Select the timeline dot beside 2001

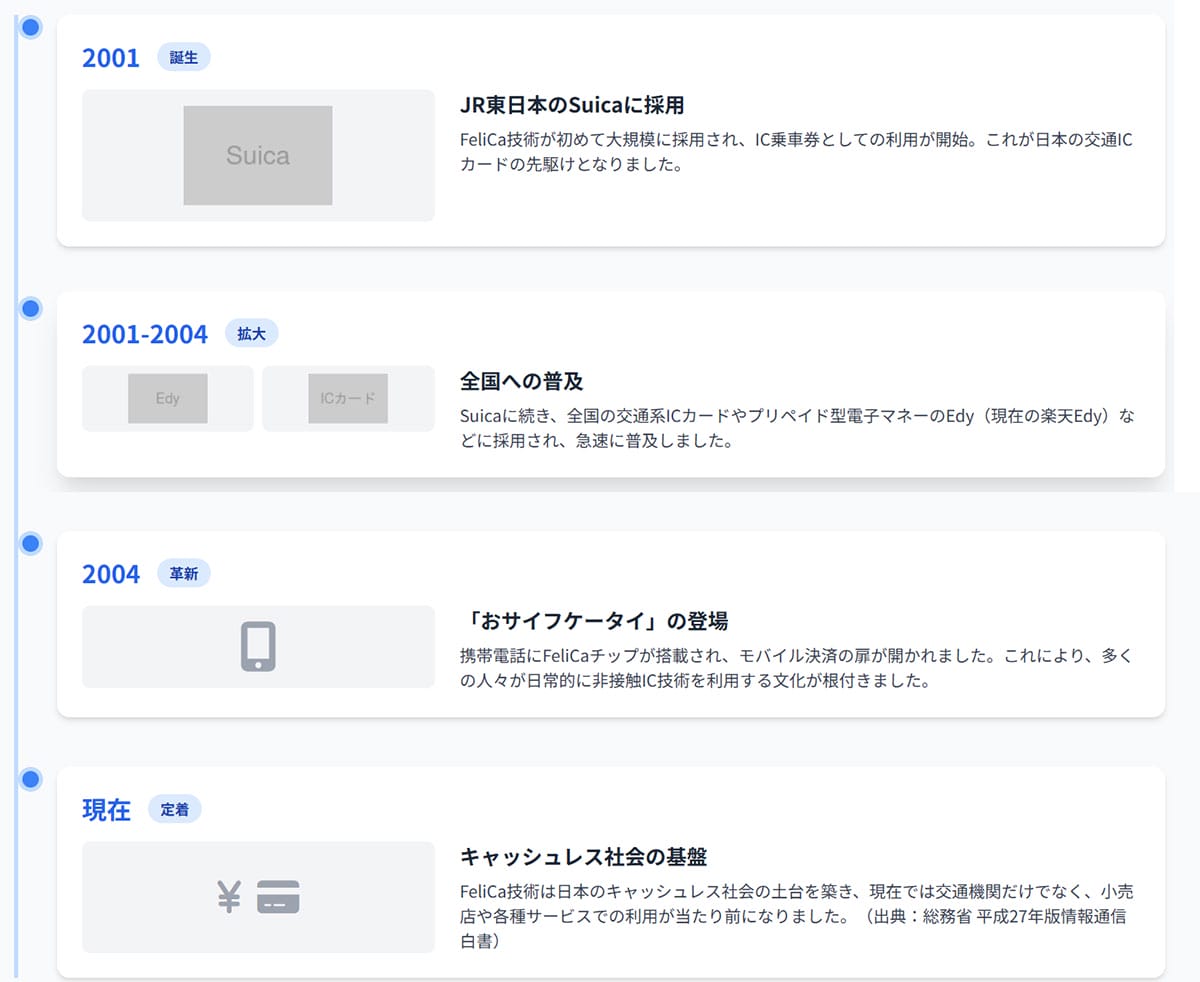[x=31, y=27]
